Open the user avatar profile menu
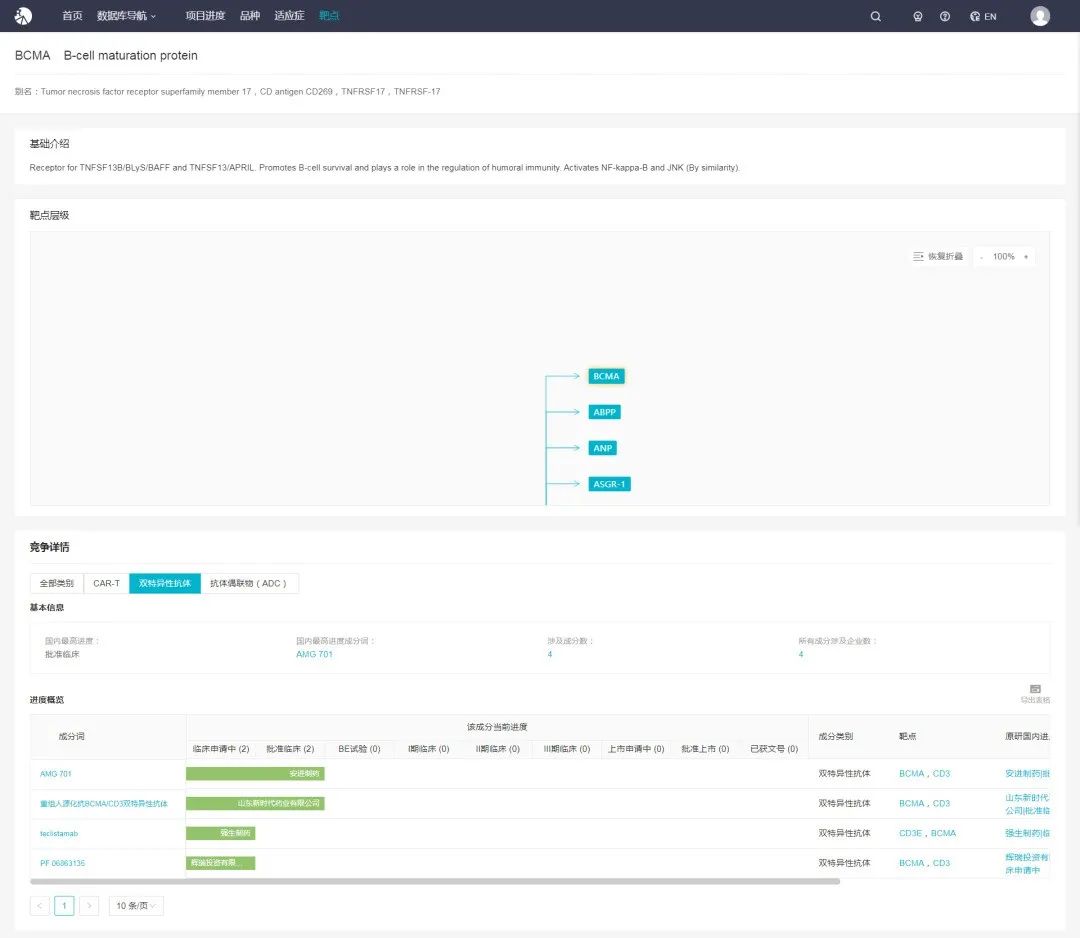This screenshot has width=1080, height=938. tap(1040, 16)
